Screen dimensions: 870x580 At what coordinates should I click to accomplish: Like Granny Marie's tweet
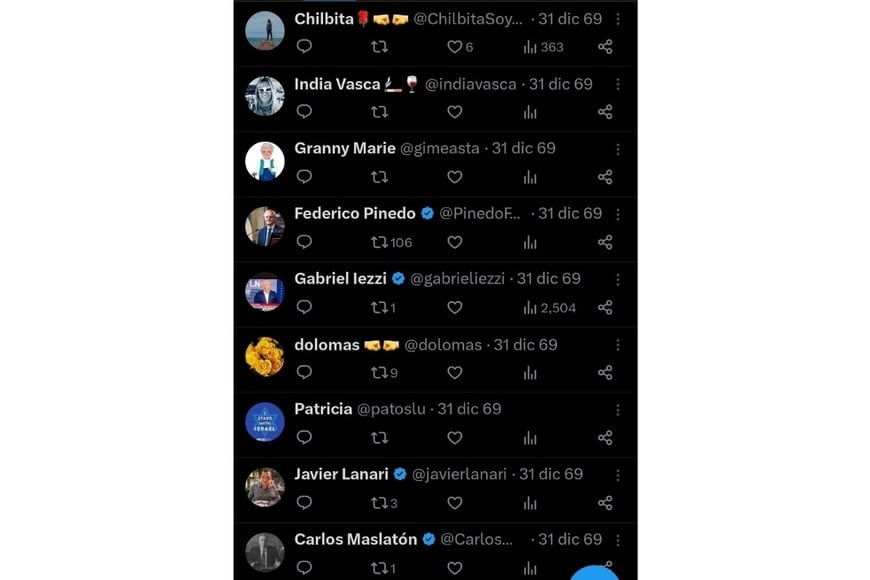pyautogui.click(x=454, y=177)
